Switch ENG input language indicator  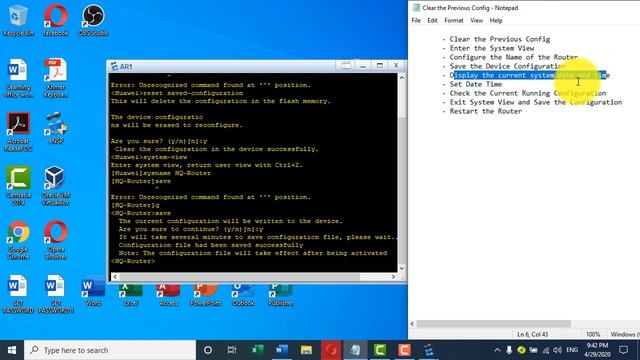pos(572,350)
